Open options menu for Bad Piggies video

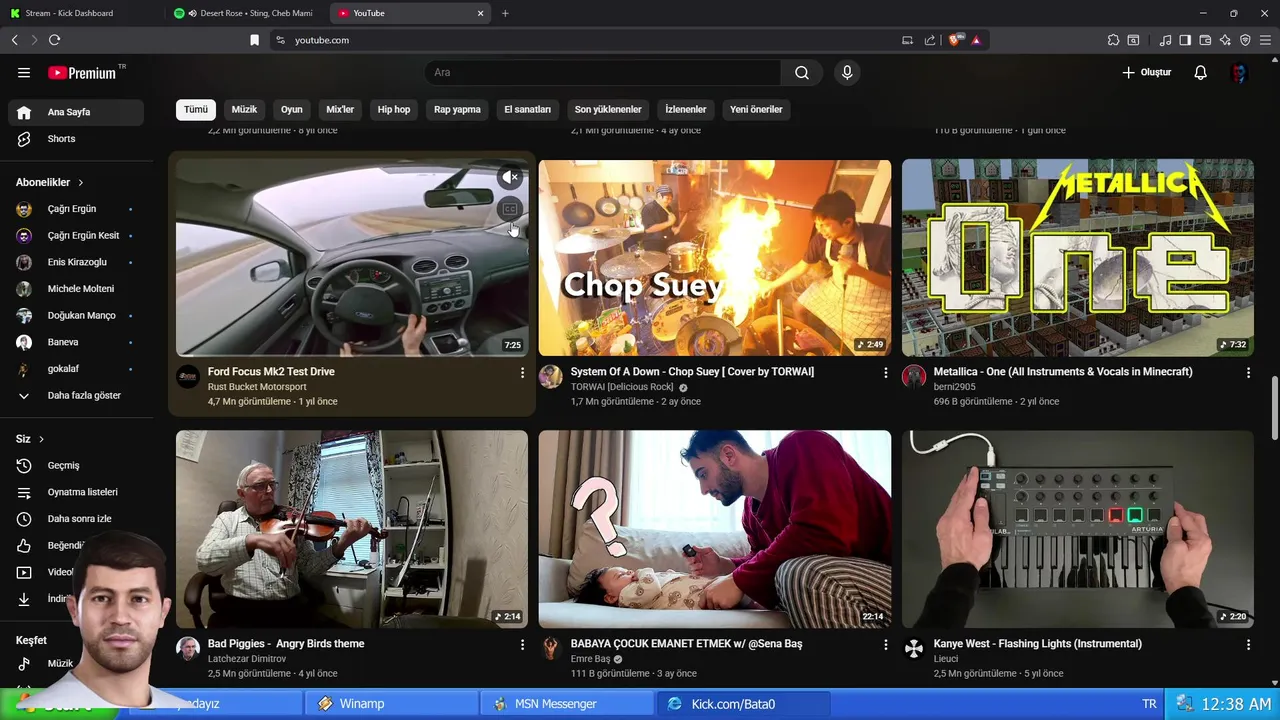pos(522,645)
